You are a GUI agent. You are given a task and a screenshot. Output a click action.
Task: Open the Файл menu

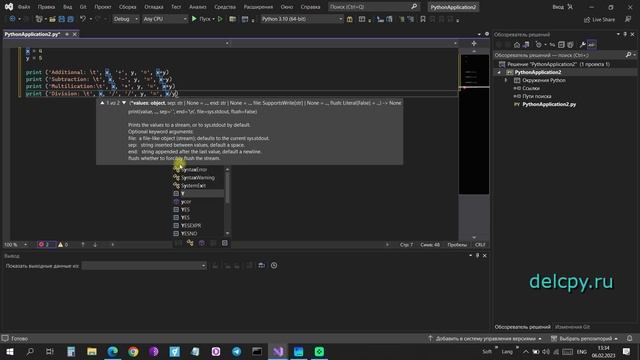click(24, 7)
